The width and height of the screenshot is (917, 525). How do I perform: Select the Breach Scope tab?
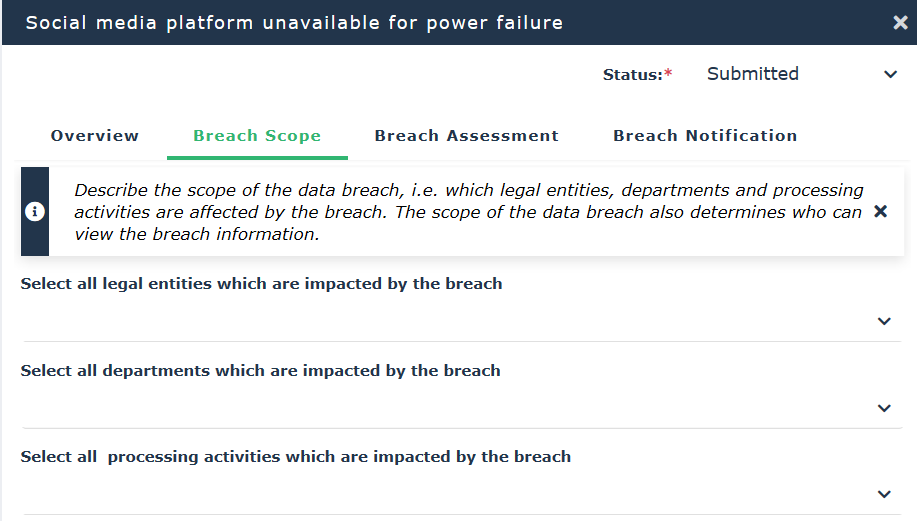click(x=257, y=136)
